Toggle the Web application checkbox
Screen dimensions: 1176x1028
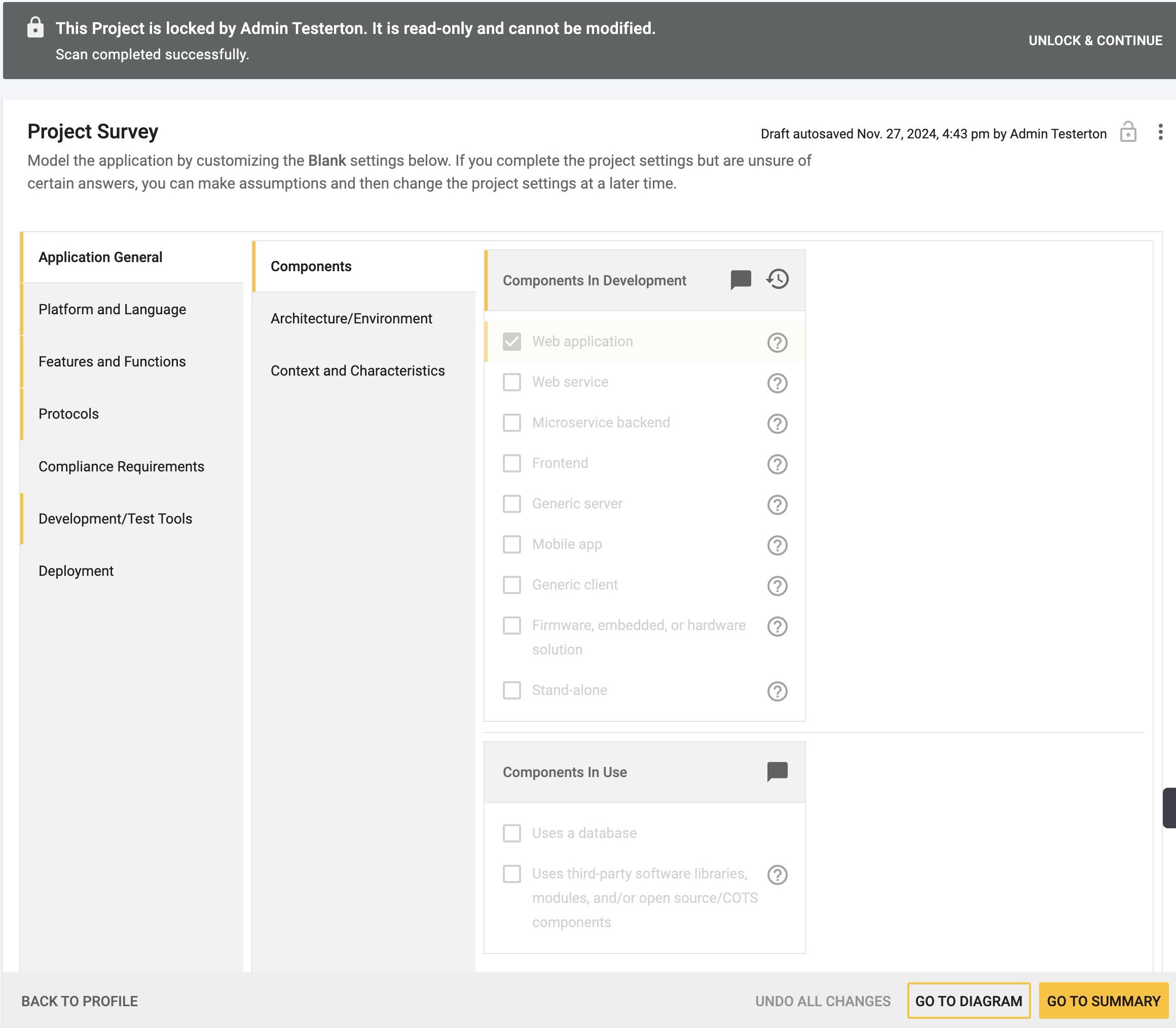click(x=511, y=342)
